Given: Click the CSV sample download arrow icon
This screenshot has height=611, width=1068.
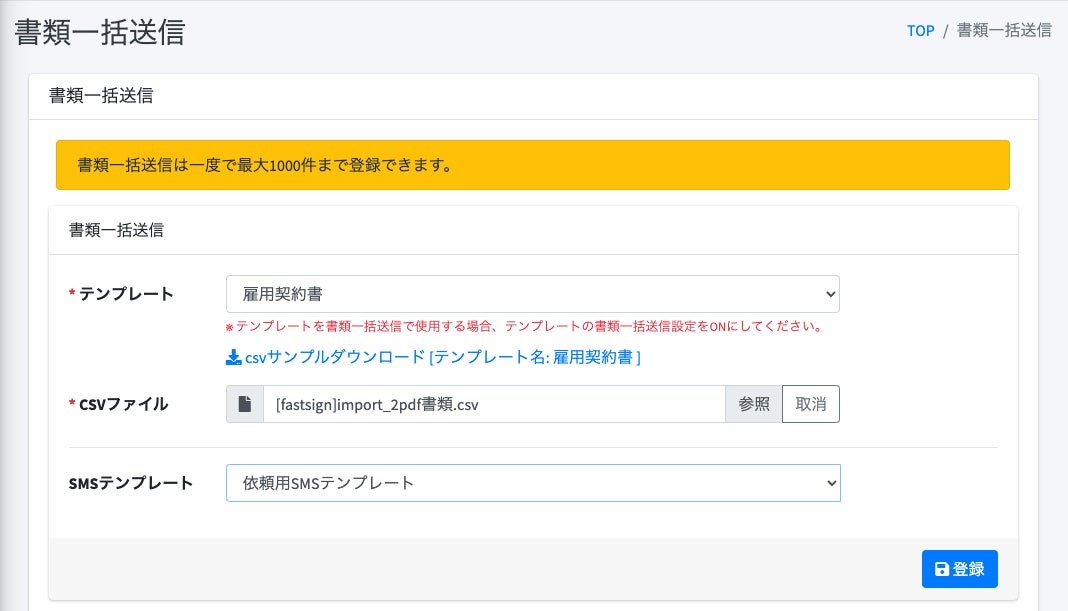Looking at the screenshot, I should click(233, 357).
